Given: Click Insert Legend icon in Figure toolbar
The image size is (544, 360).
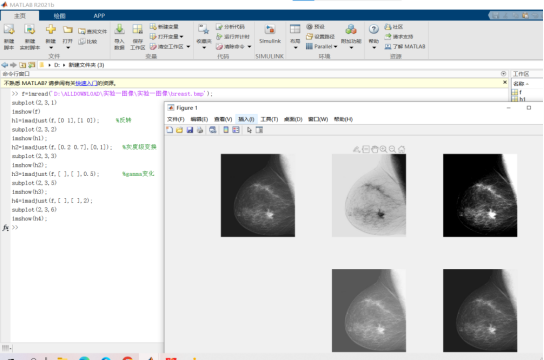Looking at the screenshot, I should (x=236, y=130).
